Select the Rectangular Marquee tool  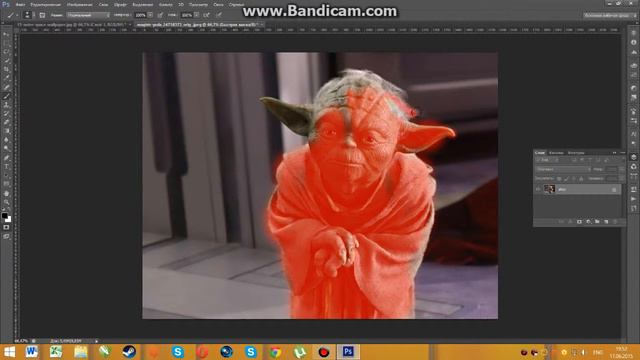point(6,43)
